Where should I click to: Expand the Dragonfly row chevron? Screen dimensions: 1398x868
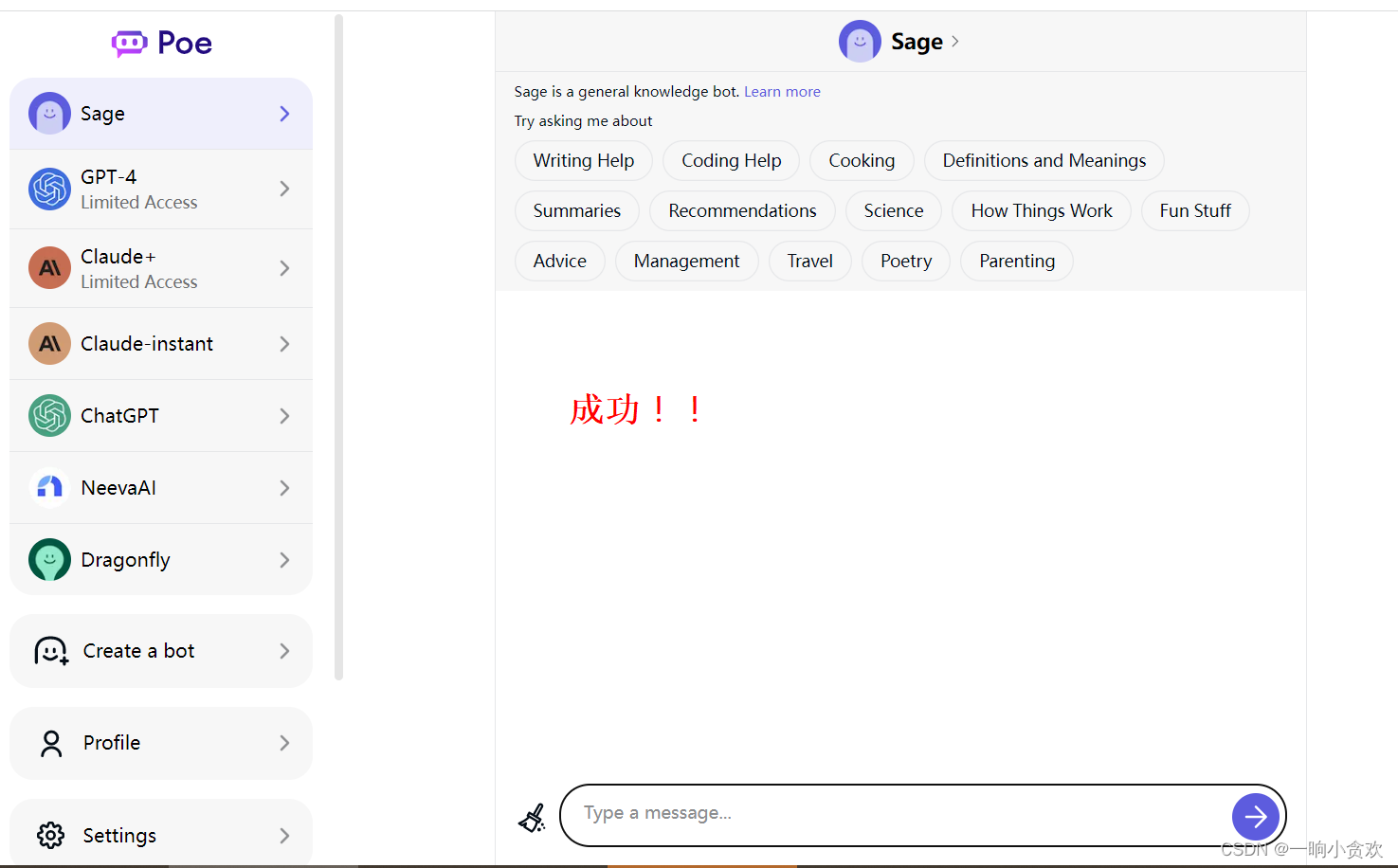coord(284,560)
